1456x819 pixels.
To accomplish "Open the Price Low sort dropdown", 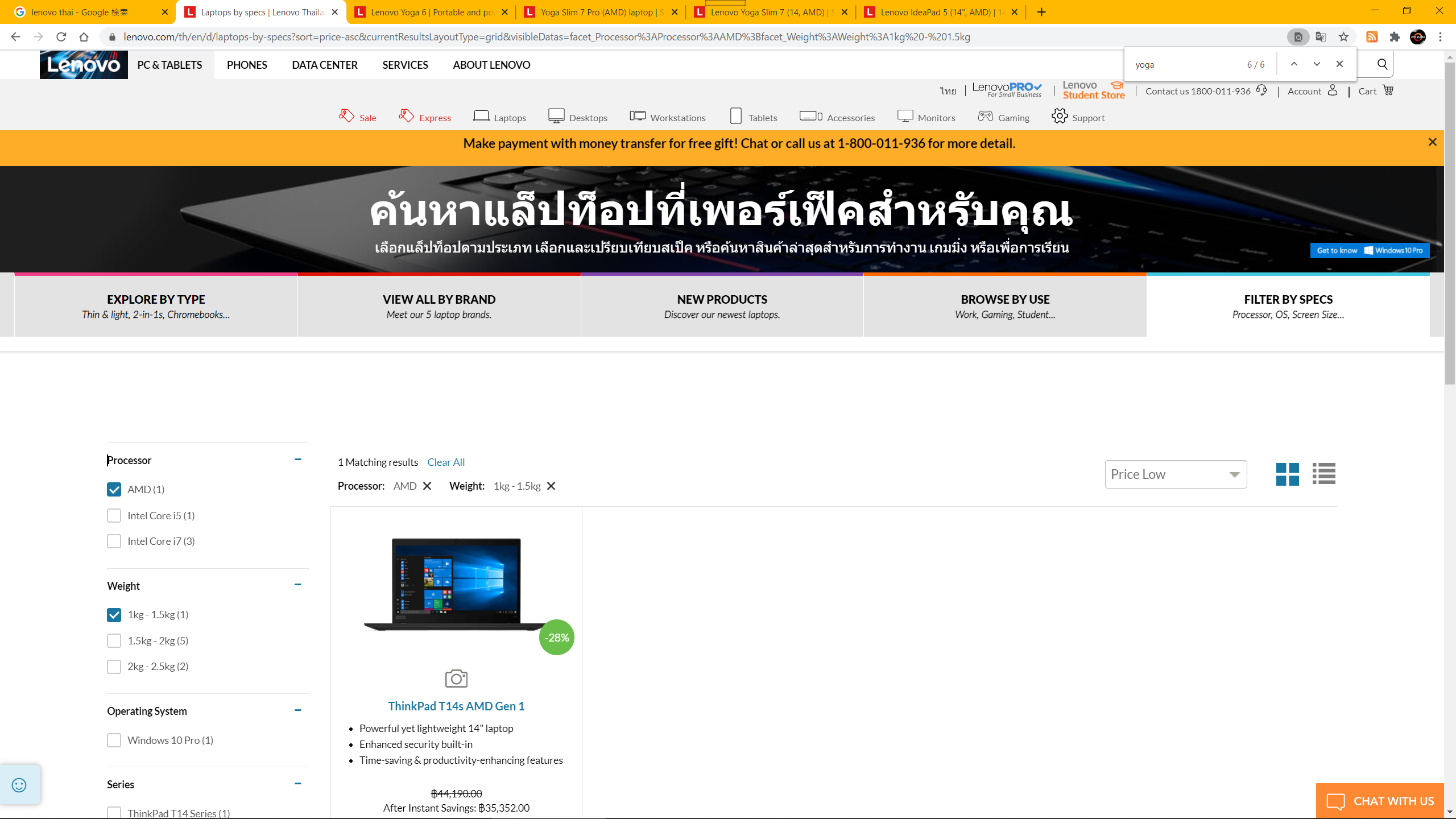I will coord(1176,474).
